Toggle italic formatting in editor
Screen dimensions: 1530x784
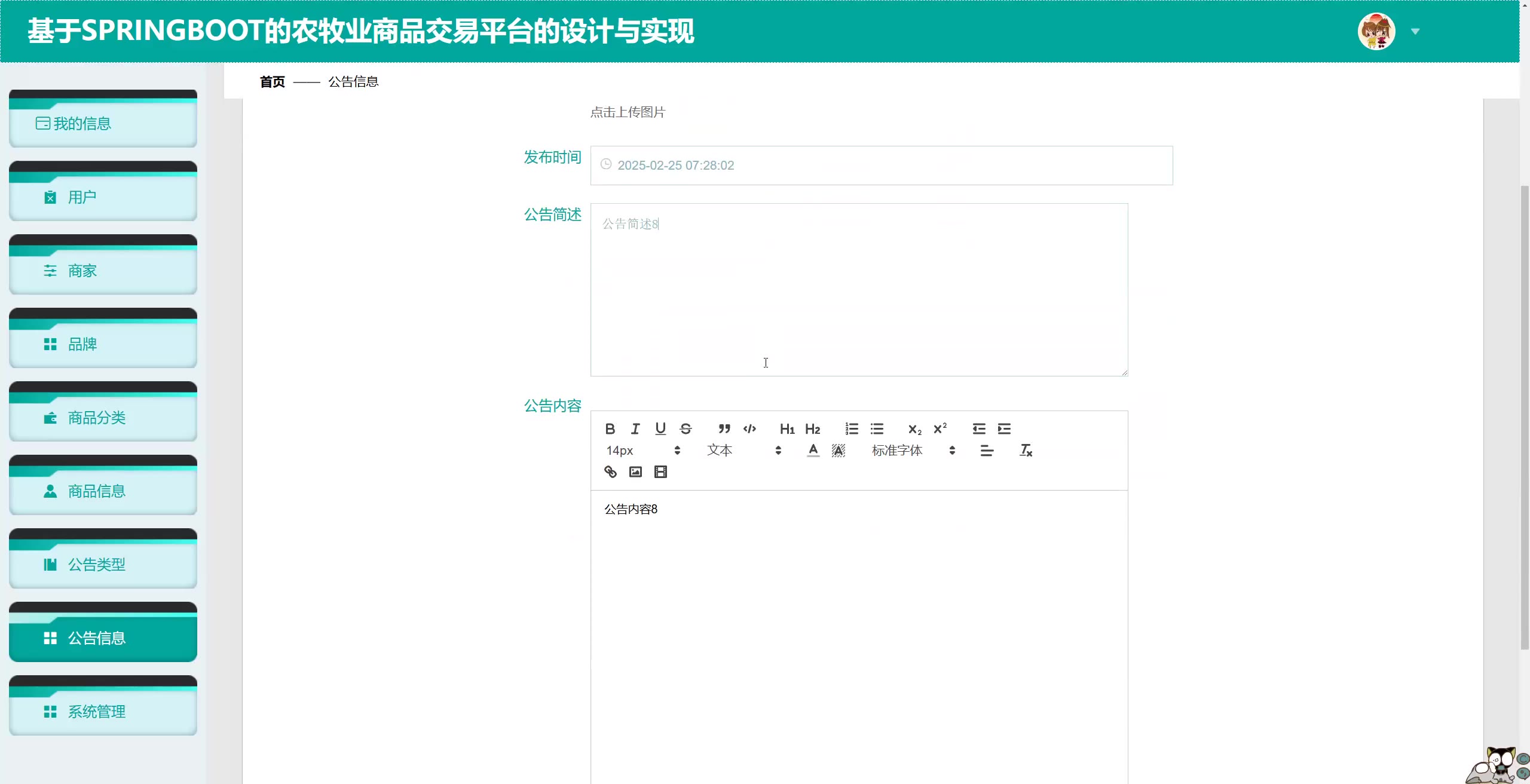[x=635, y=428]
